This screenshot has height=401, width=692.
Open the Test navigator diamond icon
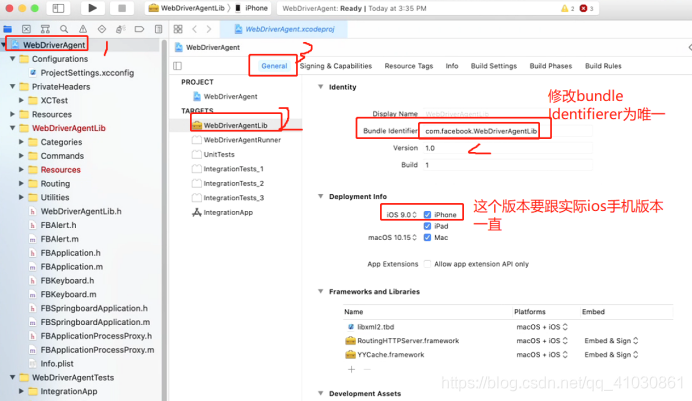(102, 29)
